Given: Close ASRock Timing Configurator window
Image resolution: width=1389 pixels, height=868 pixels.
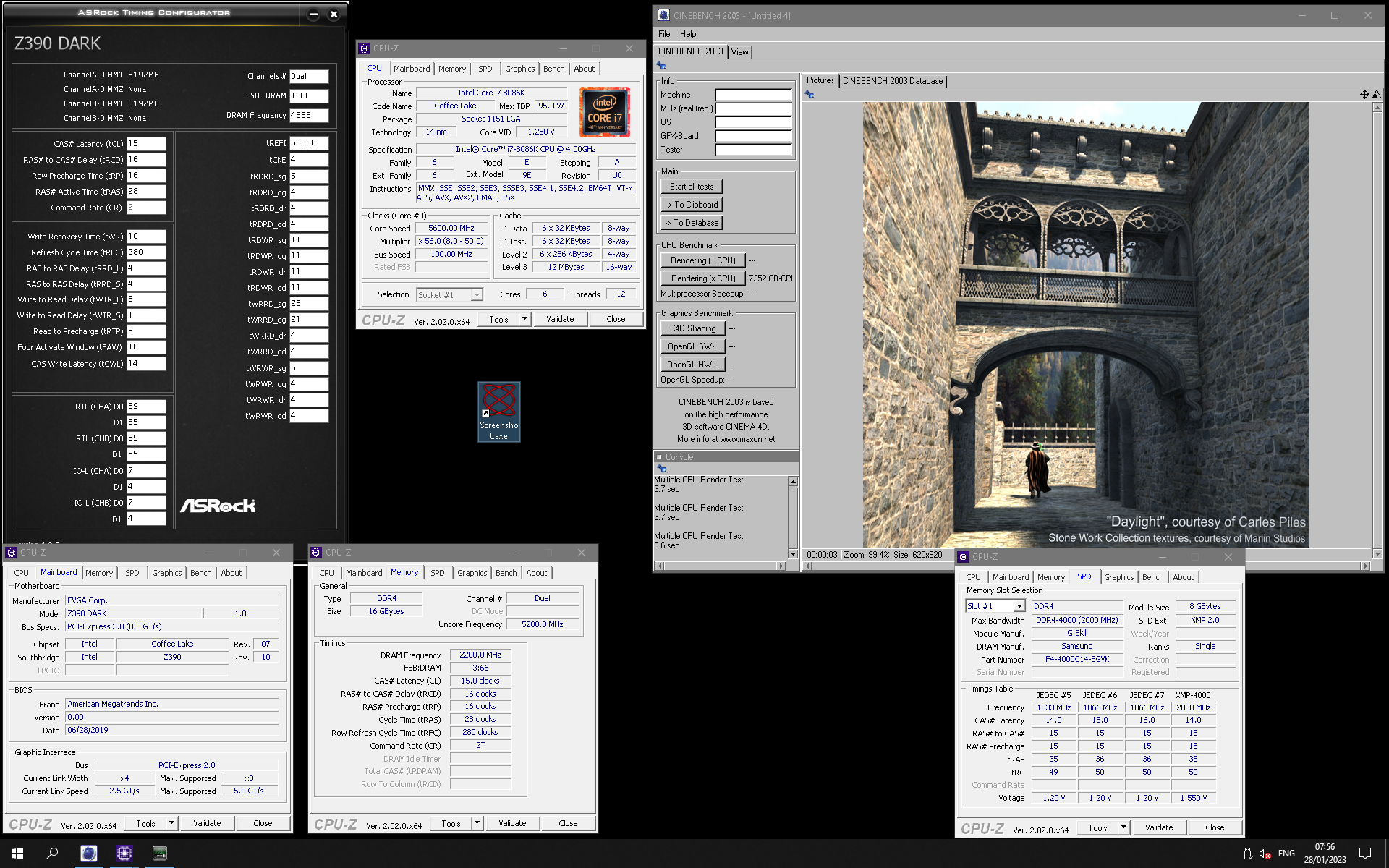Looking at the screenshot, I should [334, 14].
